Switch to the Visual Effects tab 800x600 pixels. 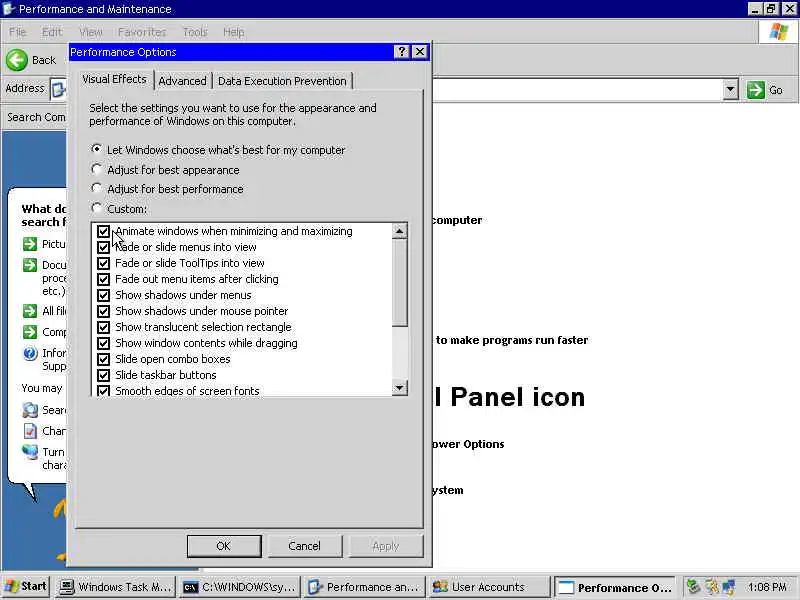pos(114,79)
